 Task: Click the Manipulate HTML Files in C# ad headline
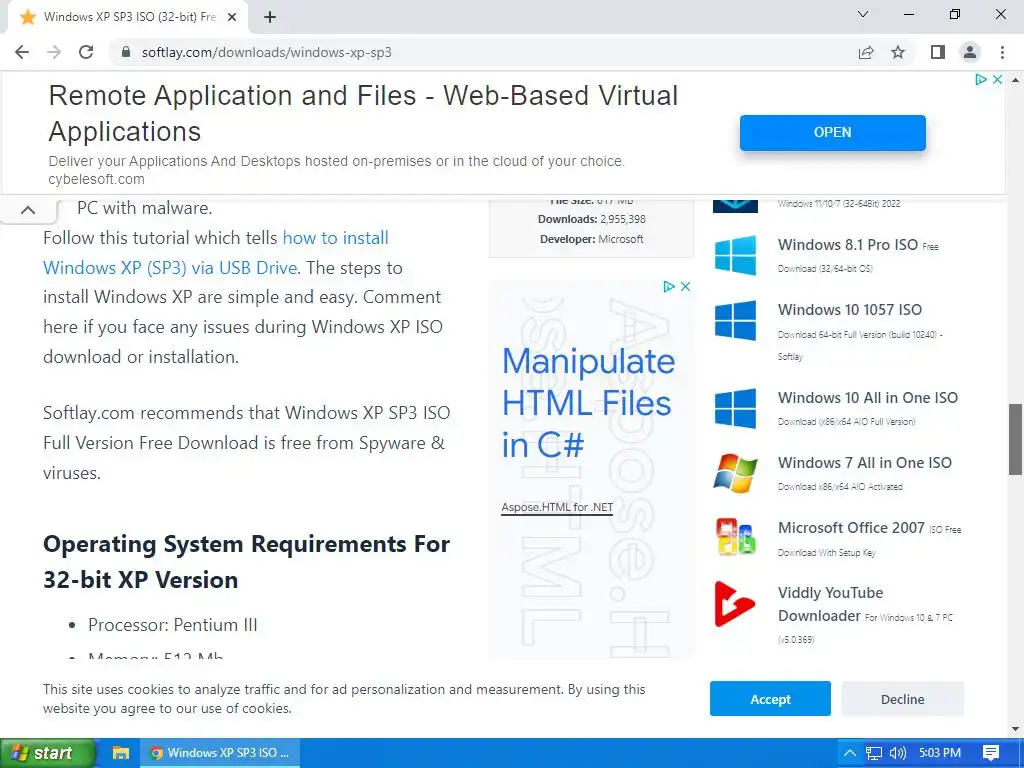coord(588,403)
